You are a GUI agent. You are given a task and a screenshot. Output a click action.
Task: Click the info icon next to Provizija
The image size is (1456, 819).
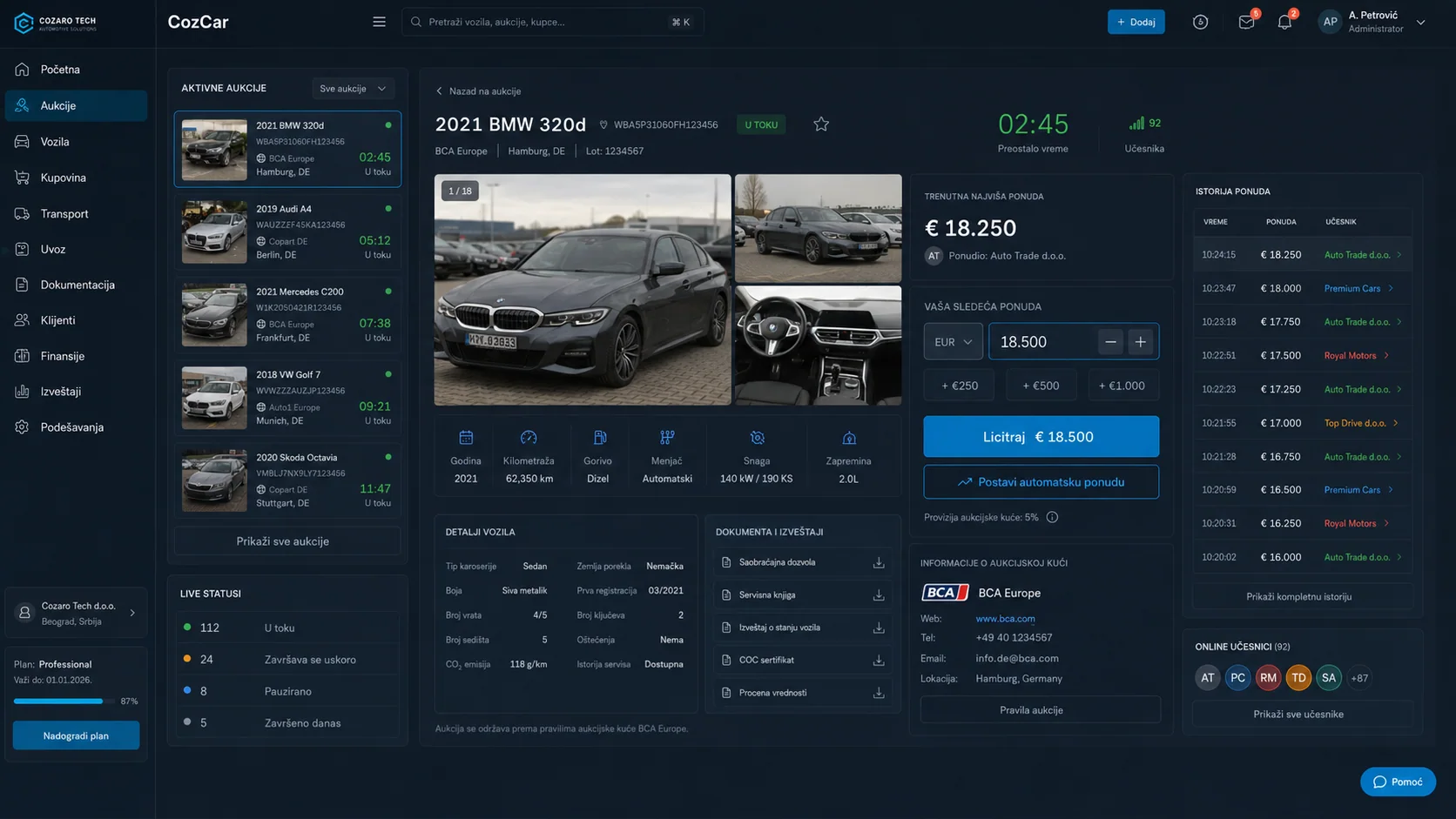1052,517
